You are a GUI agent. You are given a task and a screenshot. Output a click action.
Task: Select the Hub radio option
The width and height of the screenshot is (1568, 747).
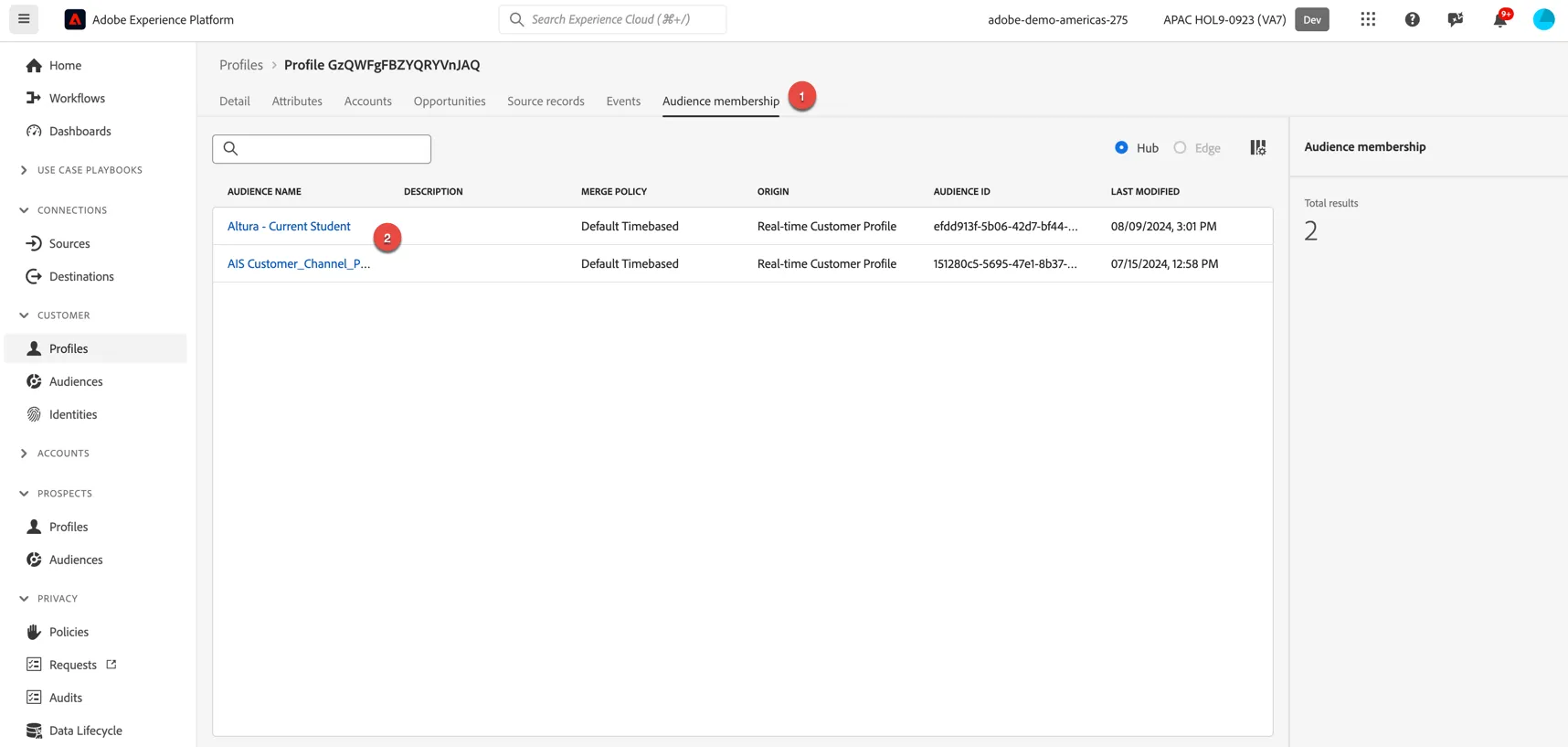1121,148
